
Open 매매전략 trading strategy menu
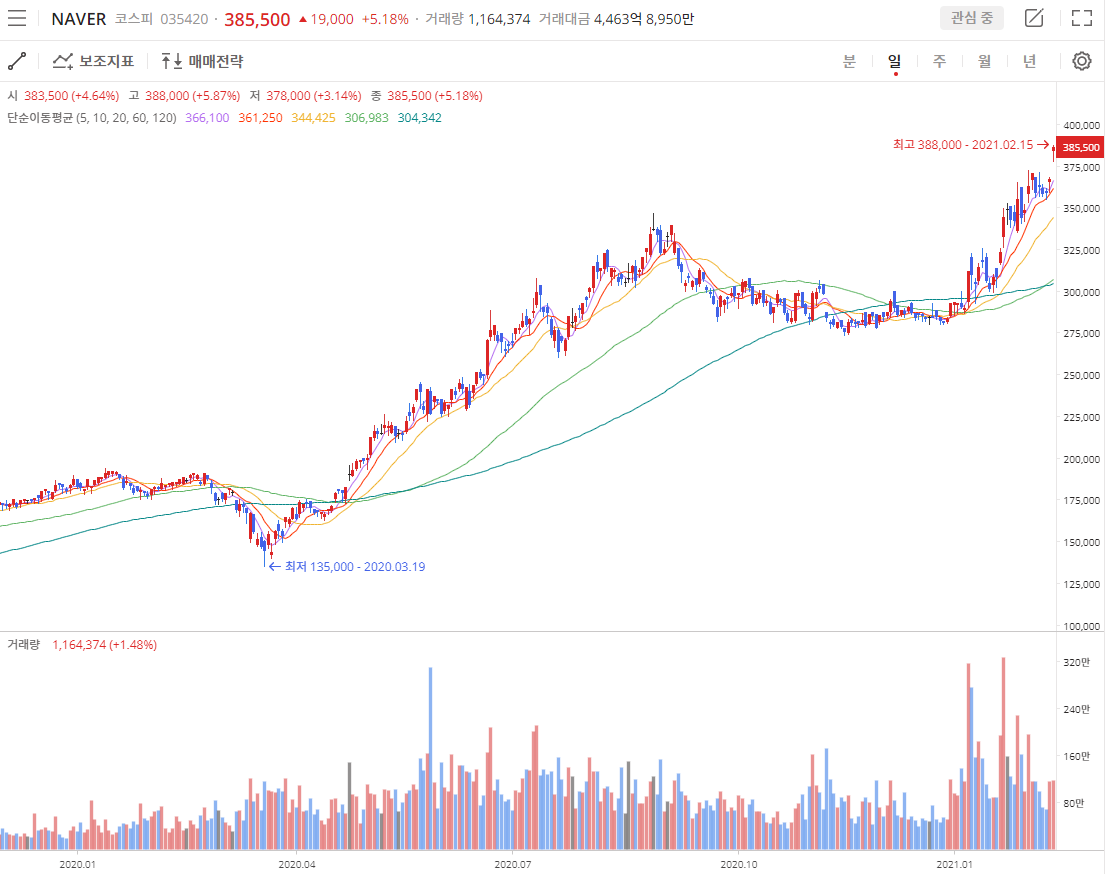(x=202, y=61)
